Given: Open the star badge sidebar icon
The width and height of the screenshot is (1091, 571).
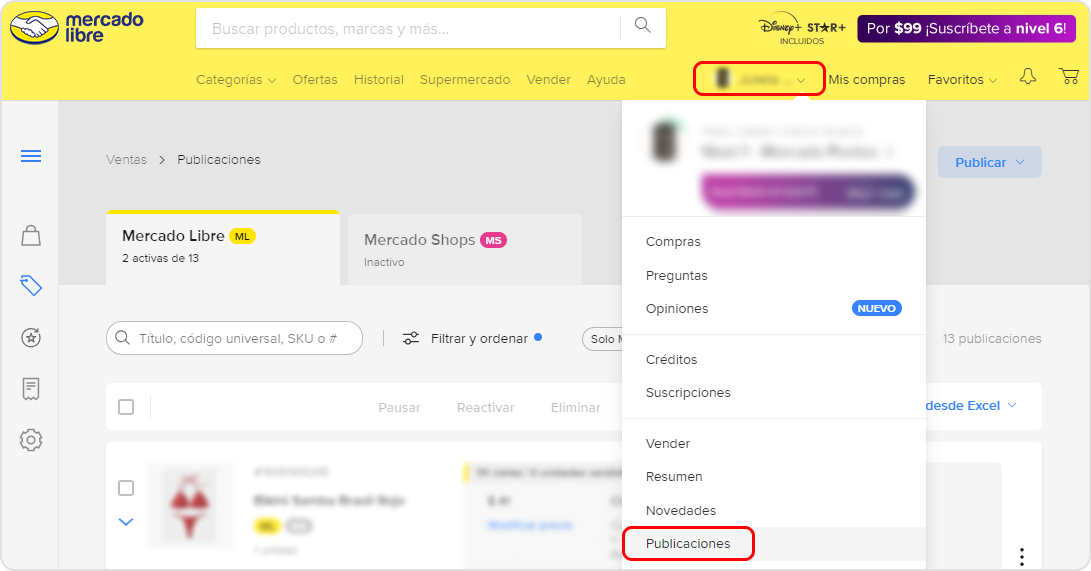Looking at the screenshot, I should coord(31,338).
